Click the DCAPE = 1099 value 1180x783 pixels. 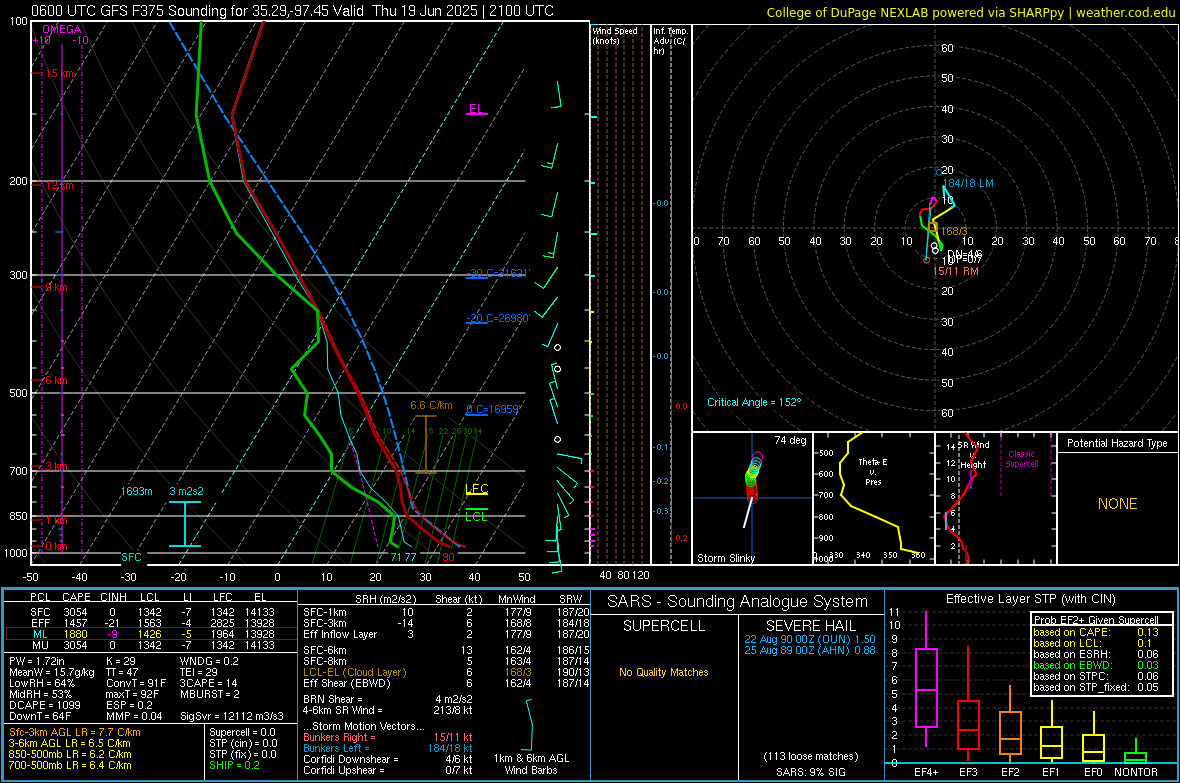(45, 705)
